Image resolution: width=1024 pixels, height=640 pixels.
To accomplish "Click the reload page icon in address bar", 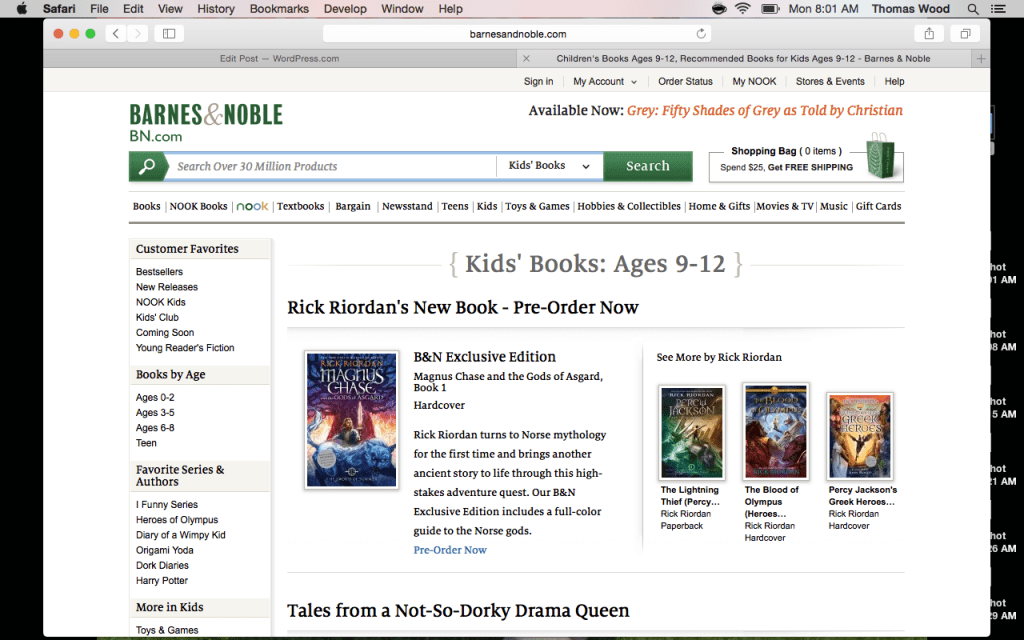I will 701,34.
